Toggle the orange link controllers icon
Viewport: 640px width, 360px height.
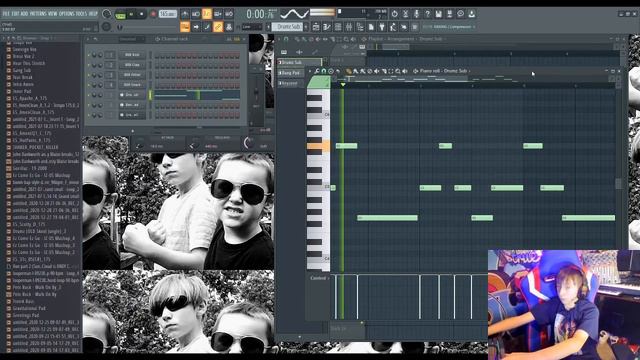tap(218, 27)
